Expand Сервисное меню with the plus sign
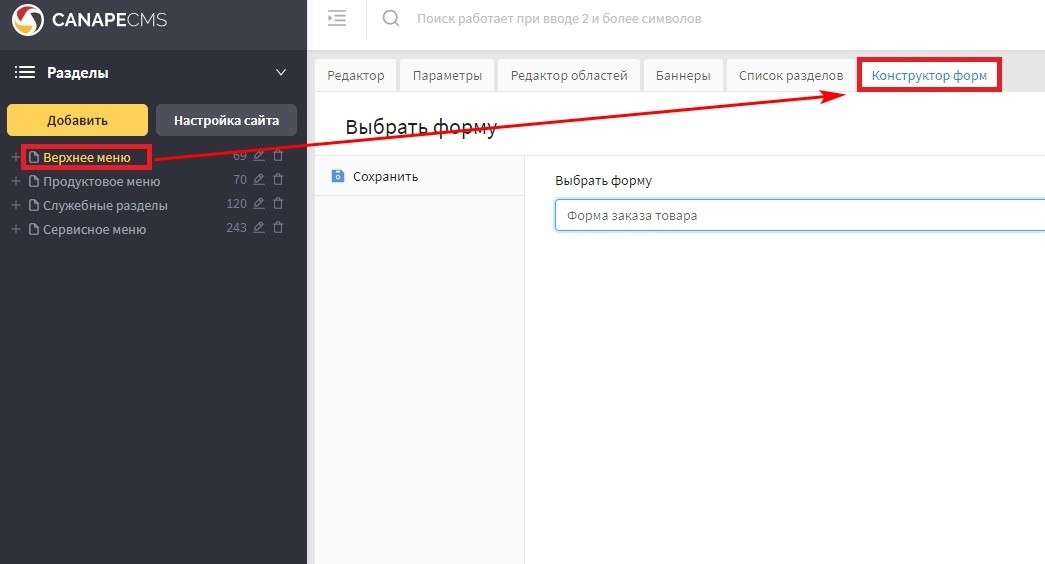The width and height of the screenshot is (1045, 564). click(x=15, y=229)
